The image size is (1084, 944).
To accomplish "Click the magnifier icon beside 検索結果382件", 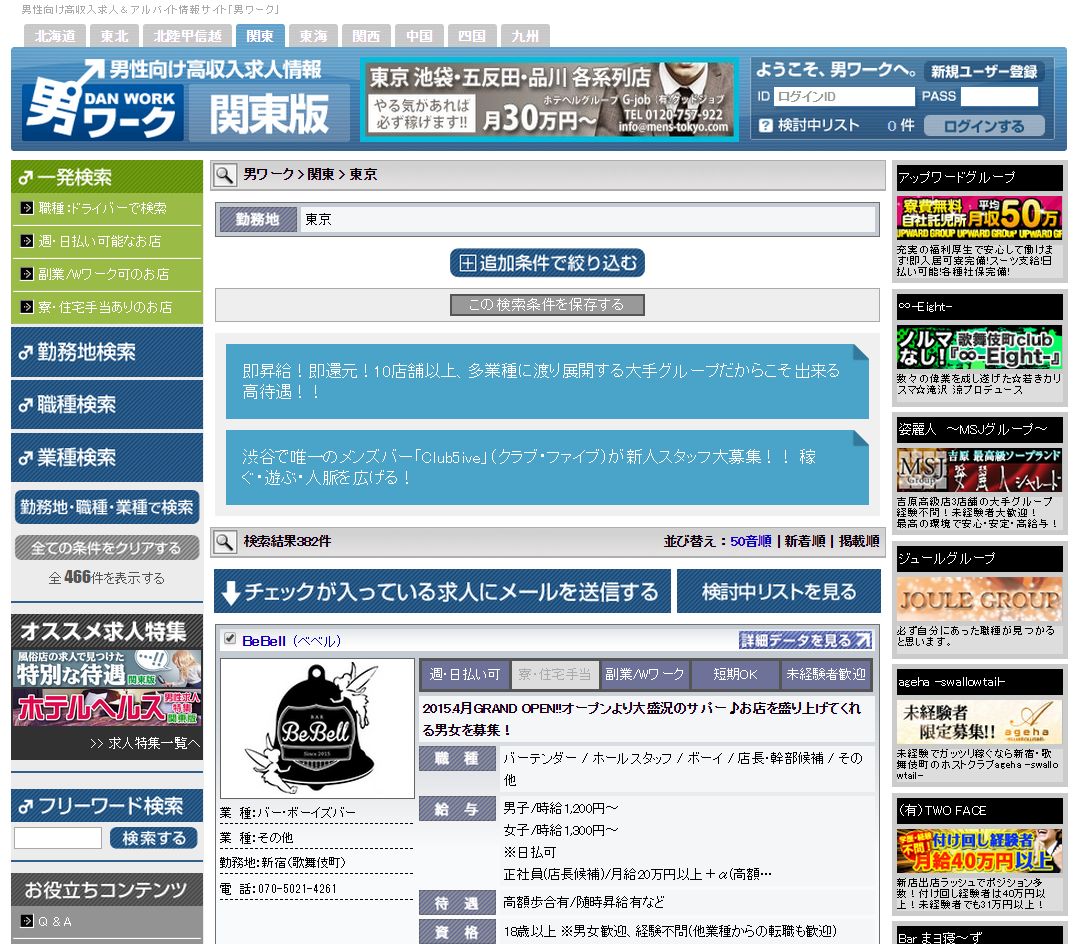I will 224,542.
